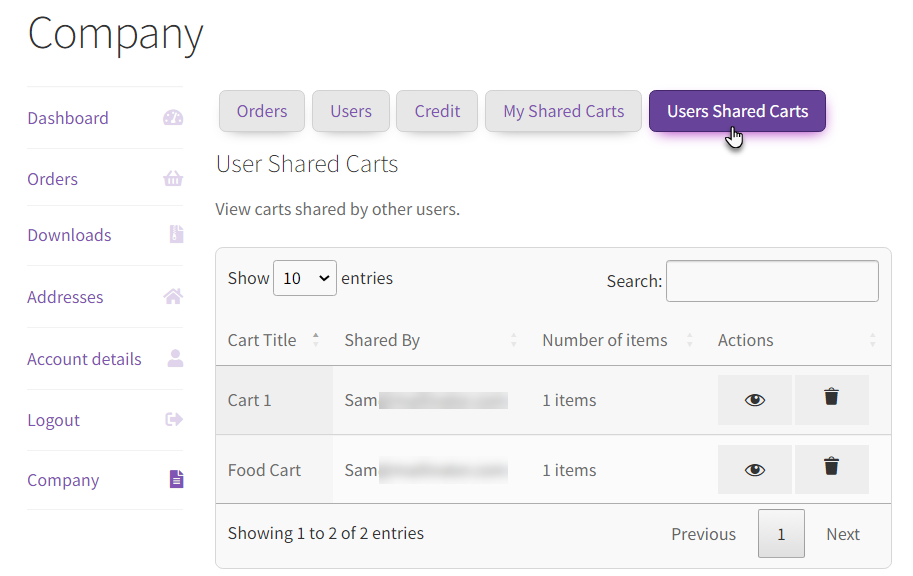The height and width of the screenshot is (576, 913).
Task: Open the Dashboard sidebar link
Action: click(68, 118)
